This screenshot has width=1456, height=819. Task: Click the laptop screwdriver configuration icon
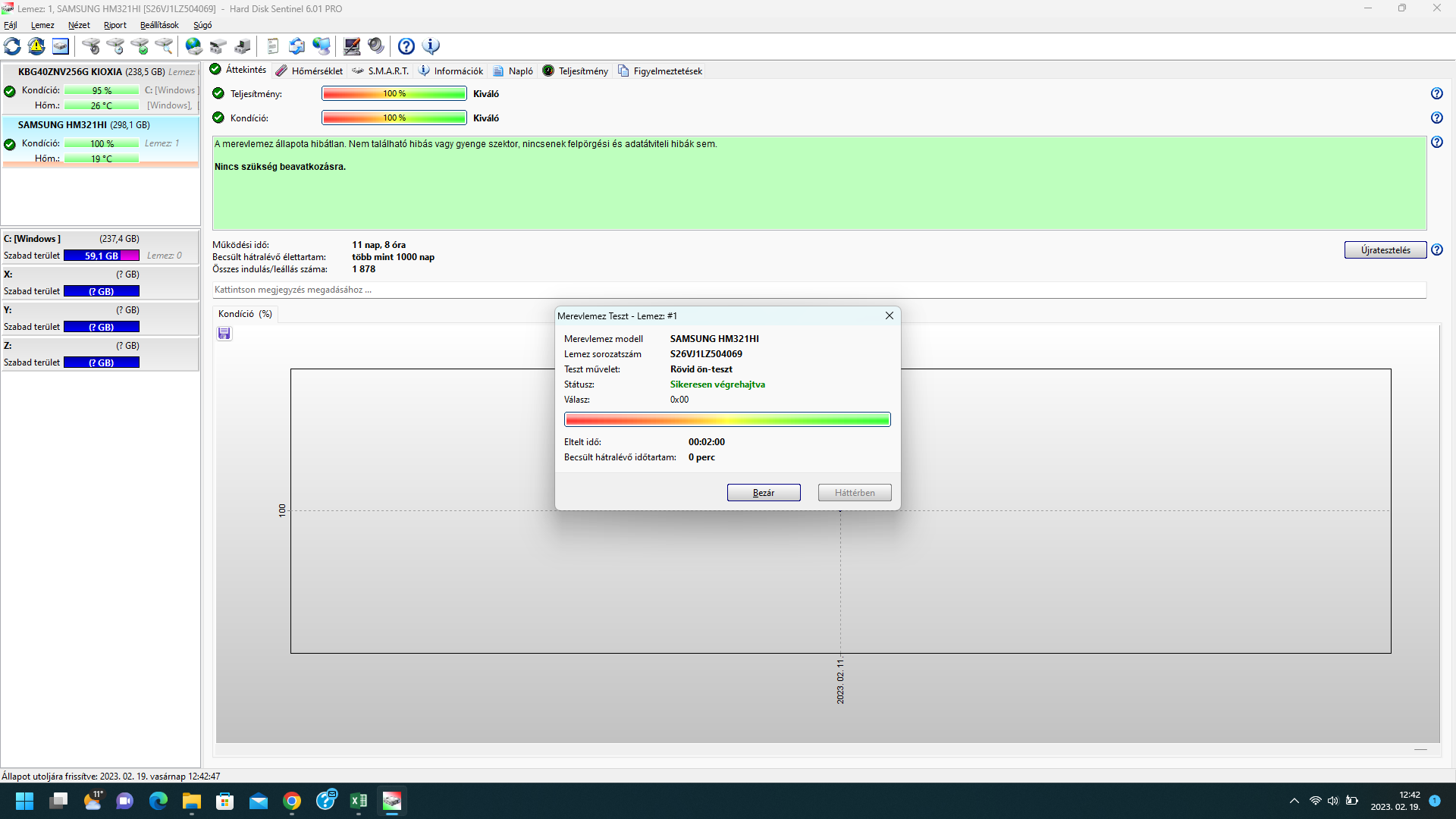point(352,46)
